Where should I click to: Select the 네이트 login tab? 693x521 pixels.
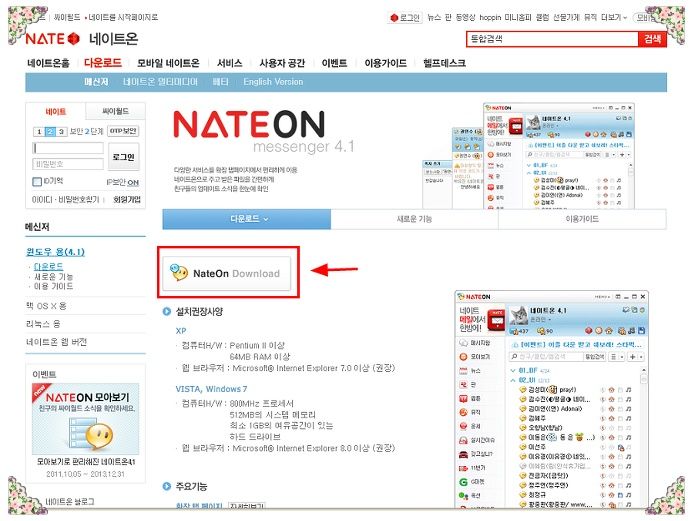coord(56,111)
